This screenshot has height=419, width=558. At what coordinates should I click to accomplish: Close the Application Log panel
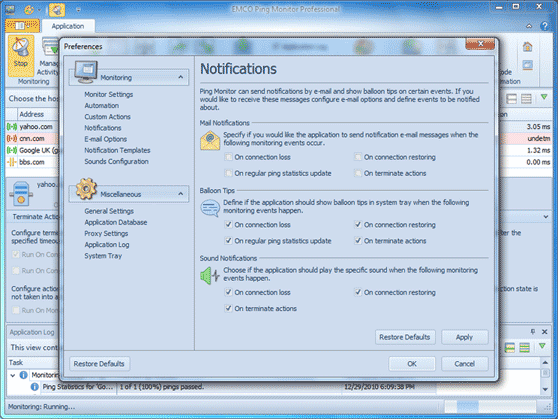(544, 332)
